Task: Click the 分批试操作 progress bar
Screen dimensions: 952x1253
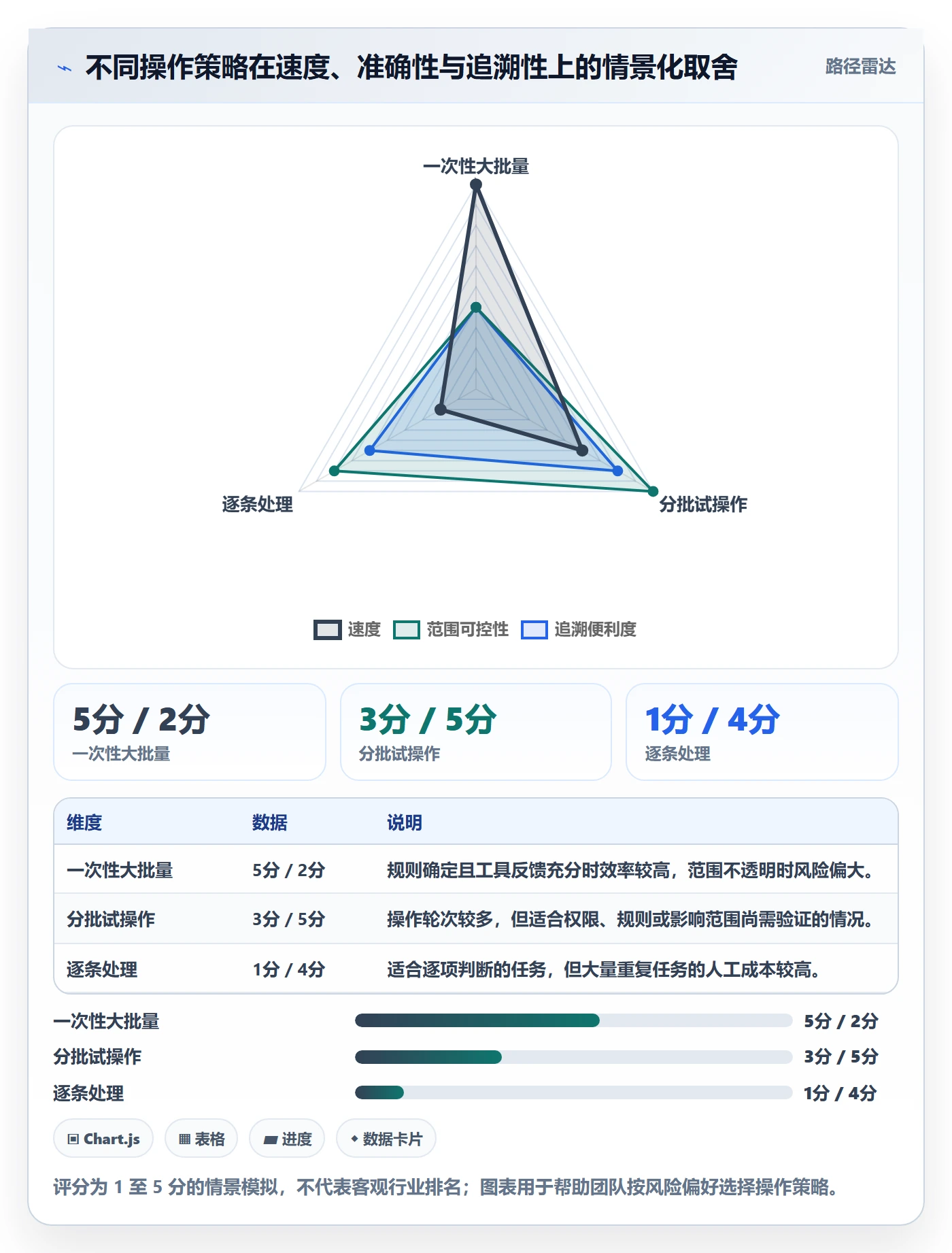Action: [x=574, y=1056]
